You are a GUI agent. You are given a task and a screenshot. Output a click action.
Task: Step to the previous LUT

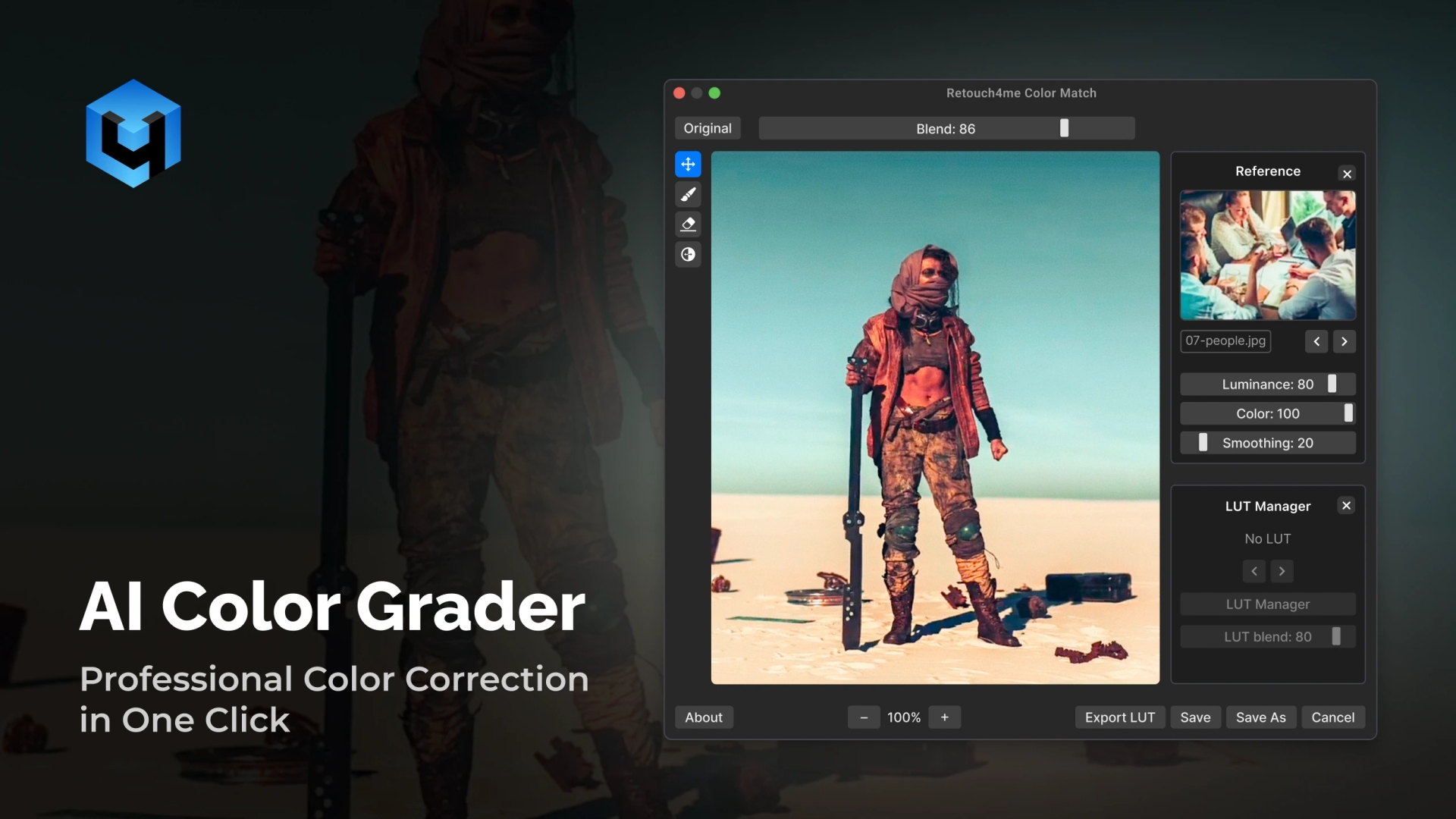(x=1254, y=571)
